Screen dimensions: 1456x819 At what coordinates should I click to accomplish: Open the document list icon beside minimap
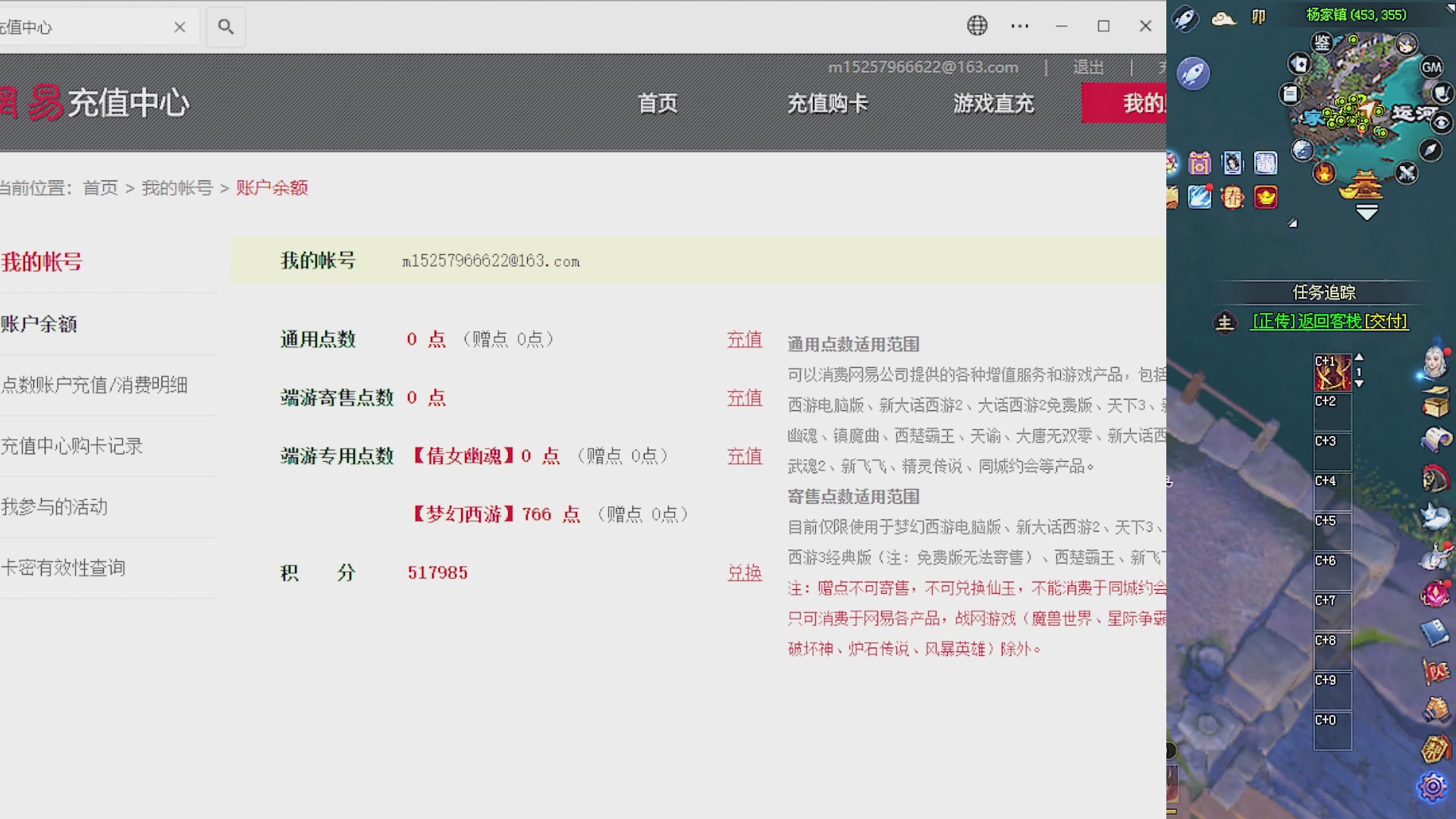(1290, 94)
